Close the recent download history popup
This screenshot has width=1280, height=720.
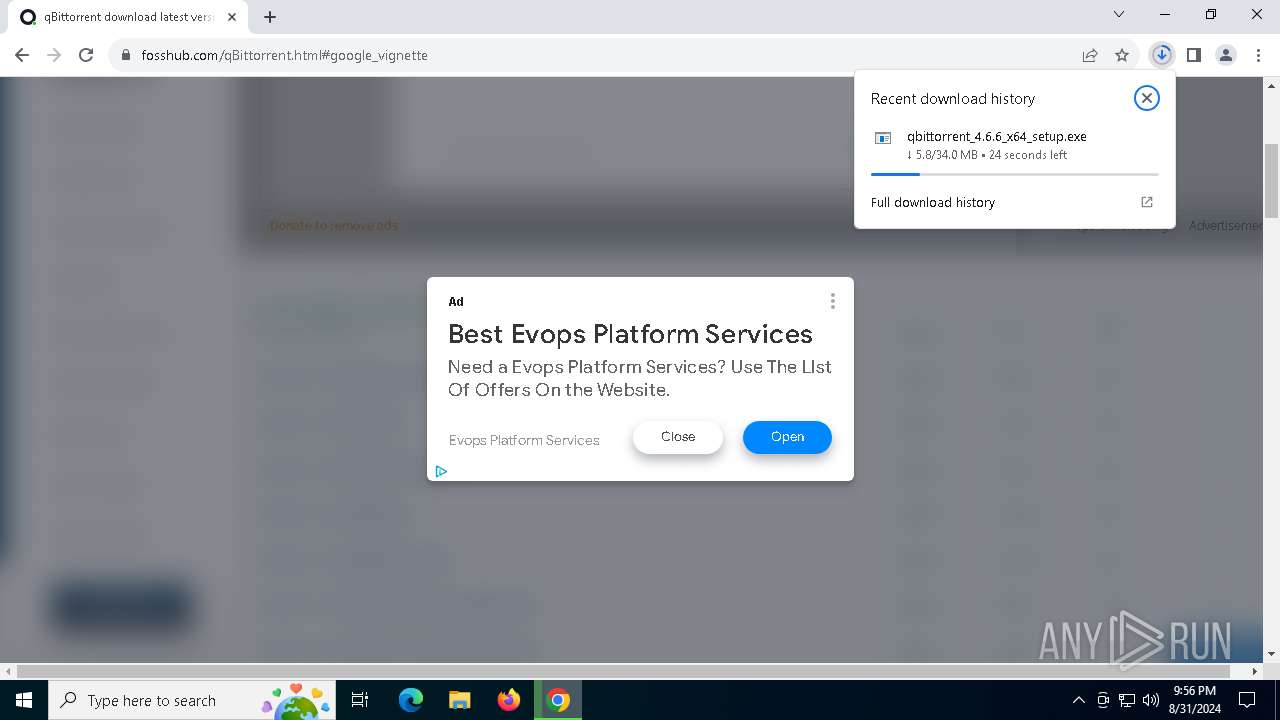coord(1146,98)
